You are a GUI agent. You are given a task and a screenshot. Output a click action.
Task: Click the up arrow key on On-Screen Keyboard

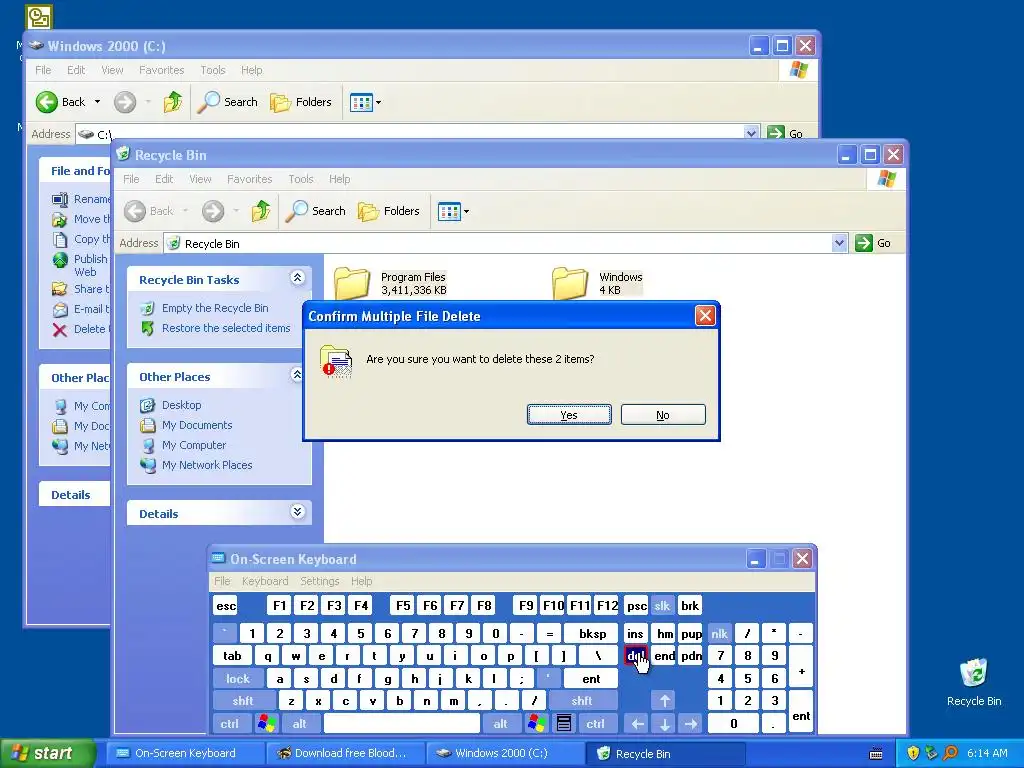(x=665, y=701)
